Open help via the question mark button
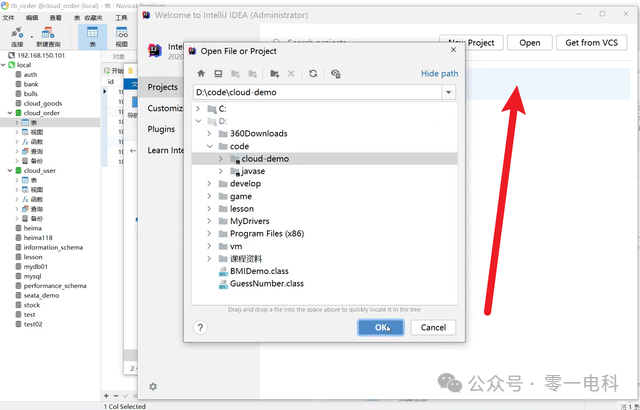This screenshot has width=640, height=410. (x=200, y=327)
